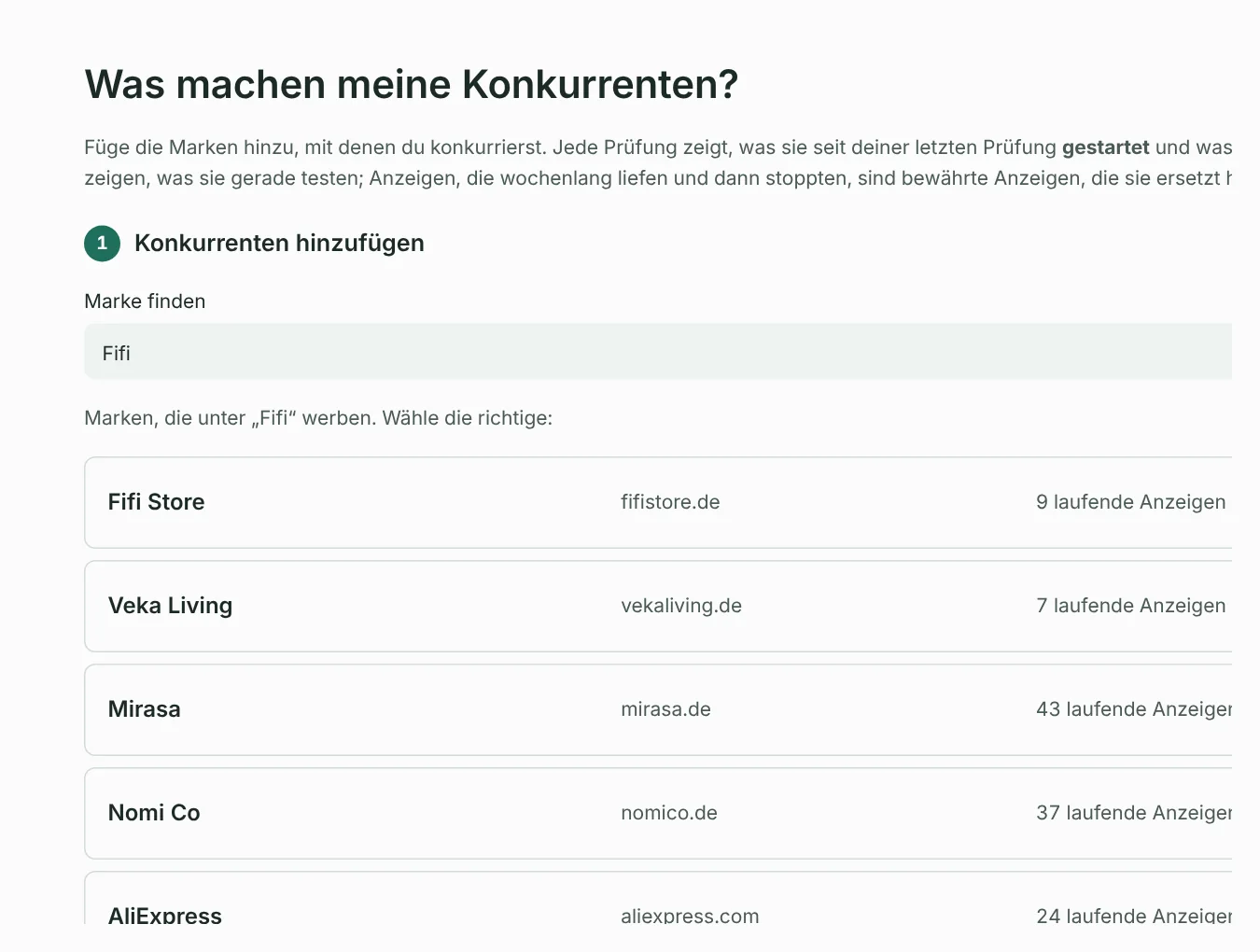Click the 'Marke finden' field label
Screen dimensions: 1260x952
pyautogui.click(x=145, y=301)
